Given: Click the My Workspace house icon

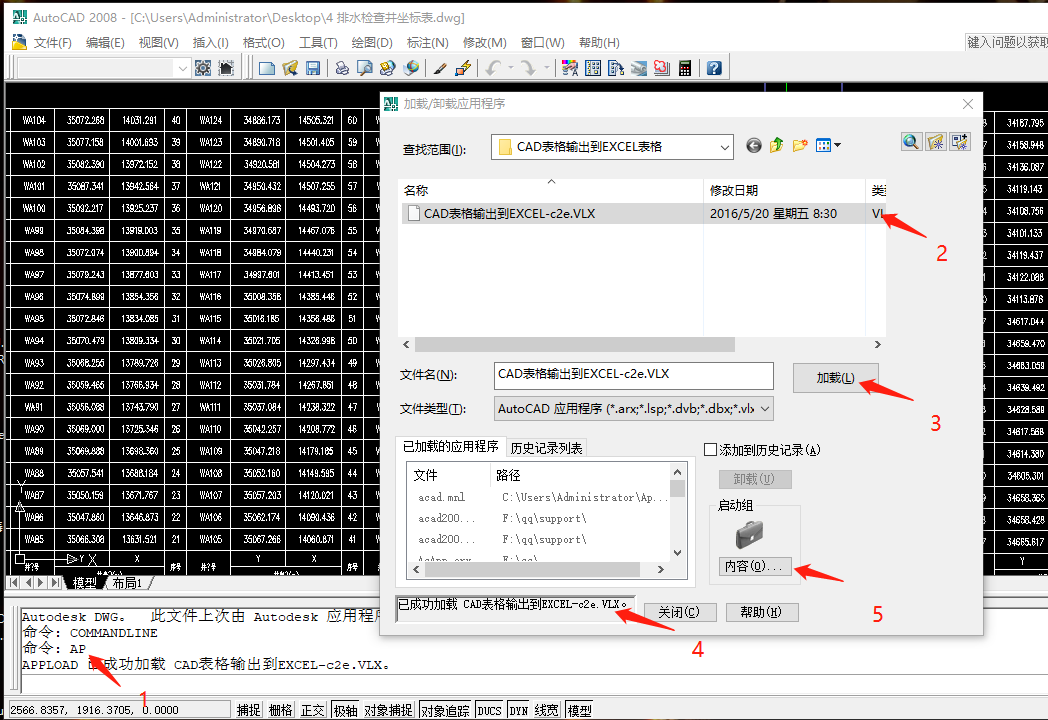Looking at the screenshot, I should pos(226,68).
